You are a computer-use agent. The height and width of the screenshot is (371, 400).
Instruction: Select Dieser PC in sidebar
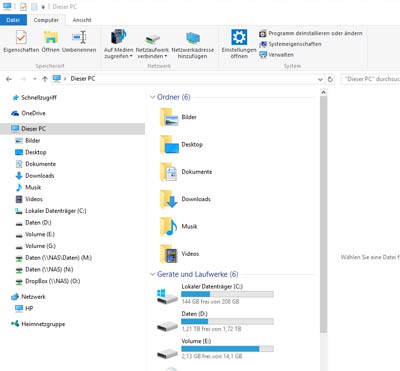click(x=72, y=129)
